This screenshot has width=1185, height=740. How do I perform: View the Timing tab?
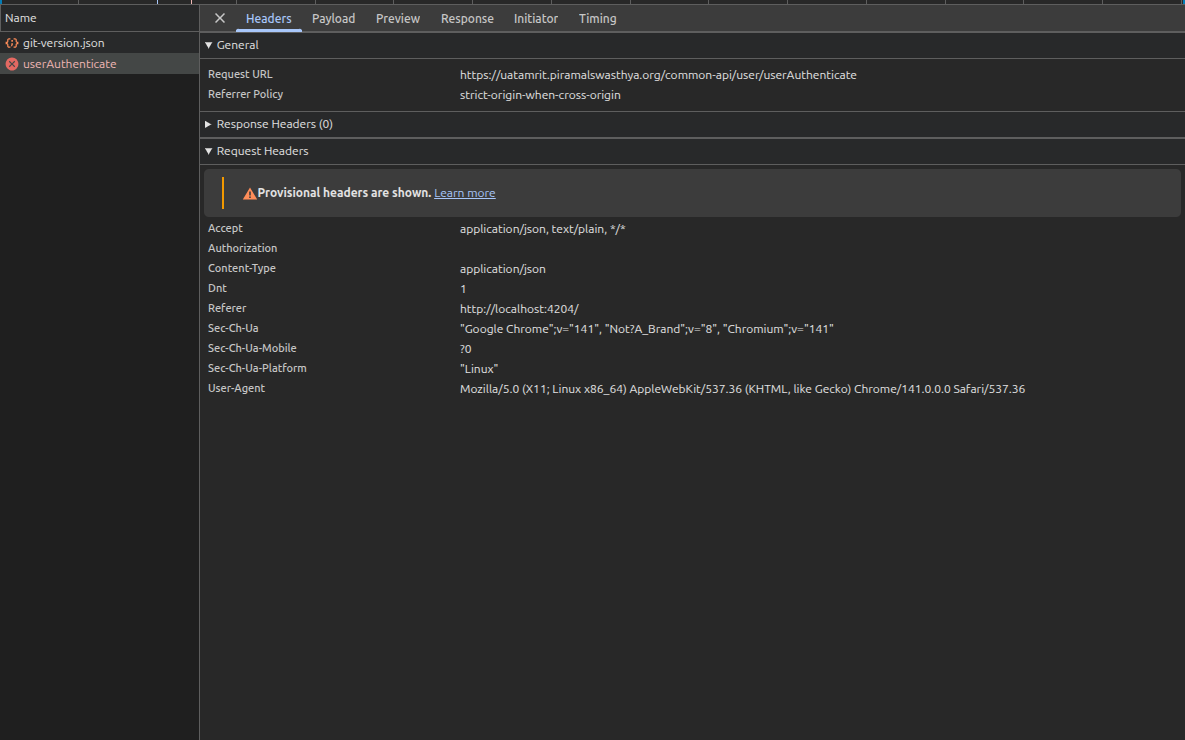(597, 18)
